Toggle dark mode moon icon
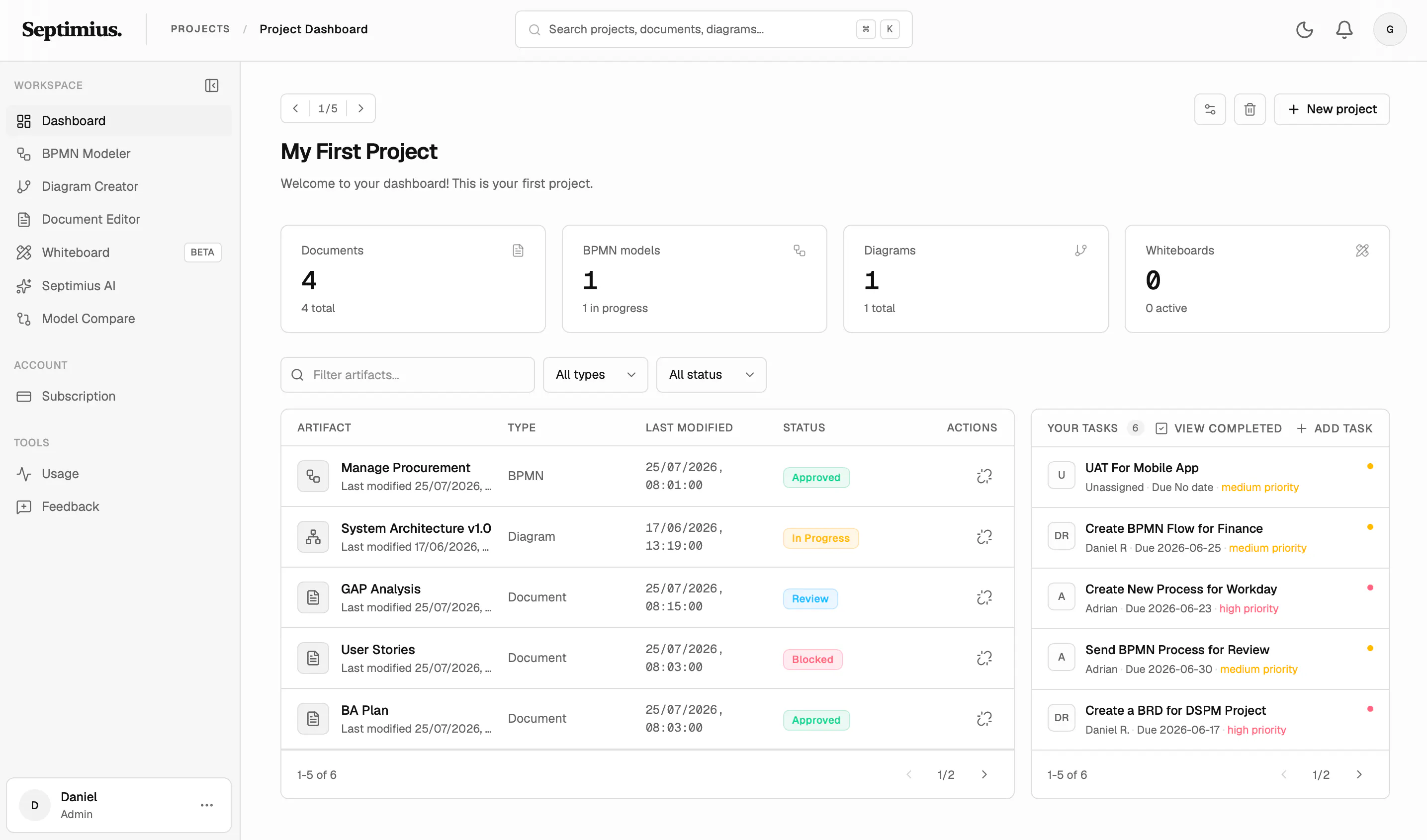The width and height of the screenshot is (1427, 840). (x=1304, y=29)
